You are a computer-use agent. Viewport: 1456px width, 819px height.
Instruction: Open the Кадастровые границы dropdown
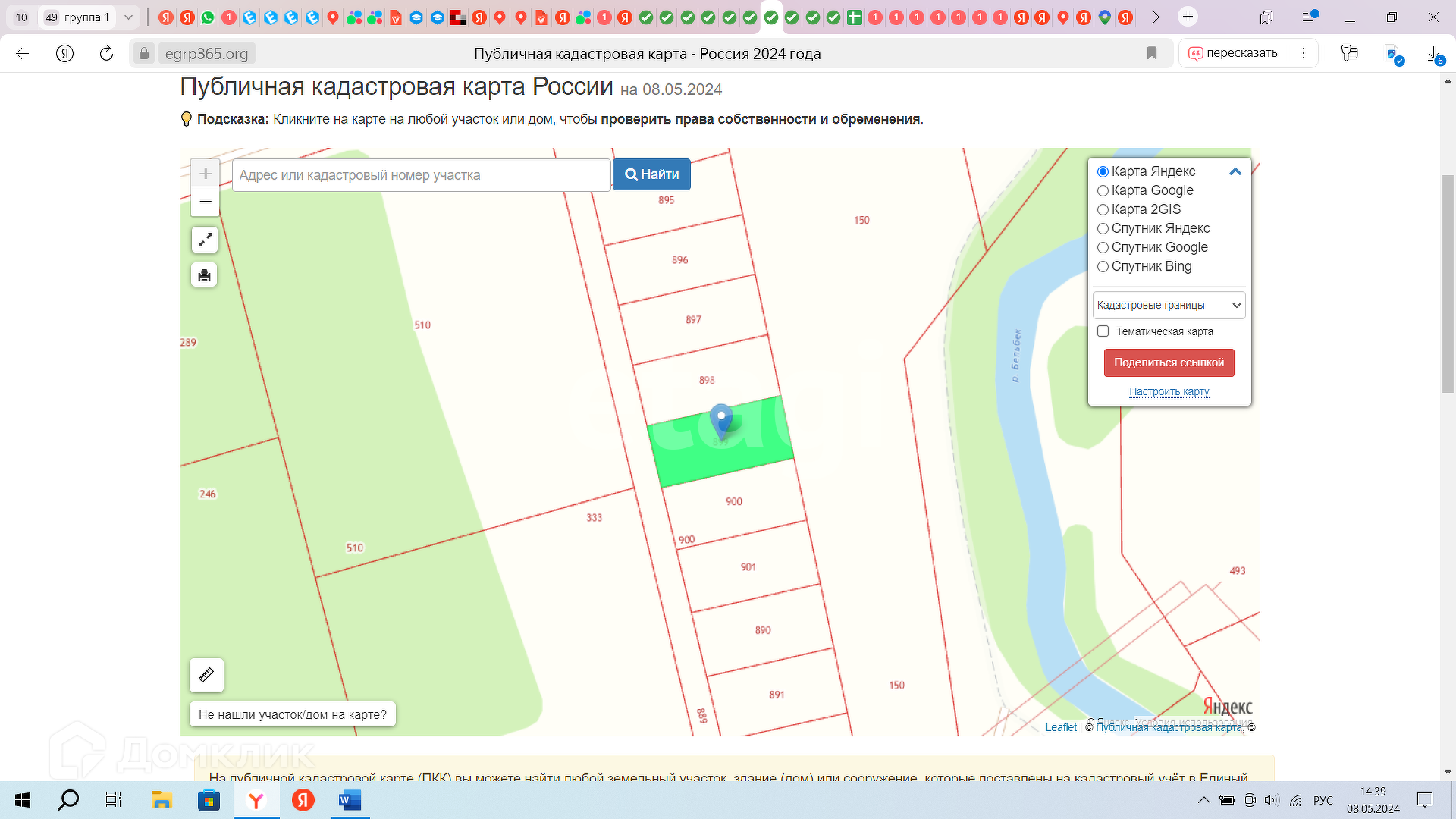(1169, 305)
